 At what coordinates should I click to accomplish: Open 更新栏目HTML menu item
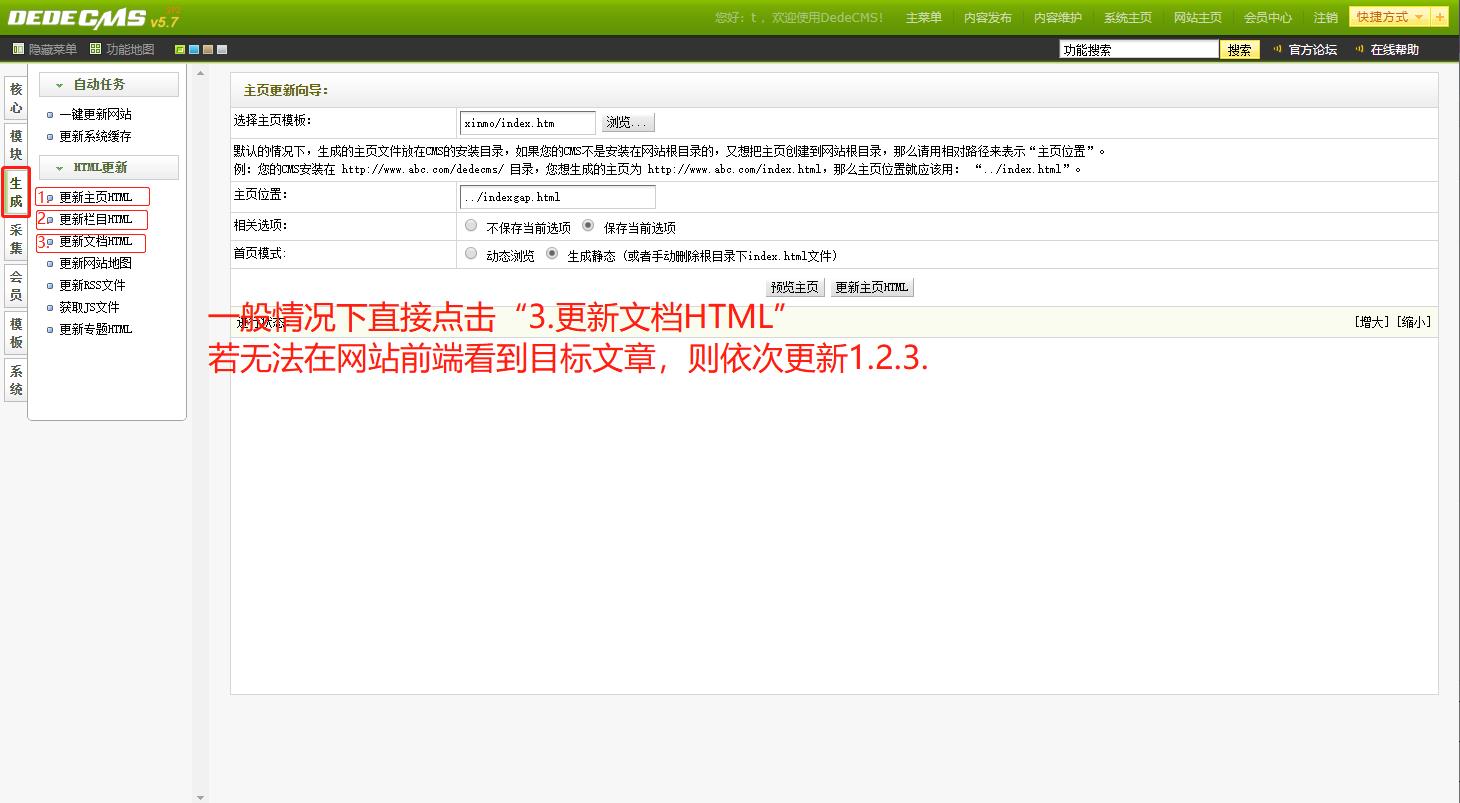95,219
